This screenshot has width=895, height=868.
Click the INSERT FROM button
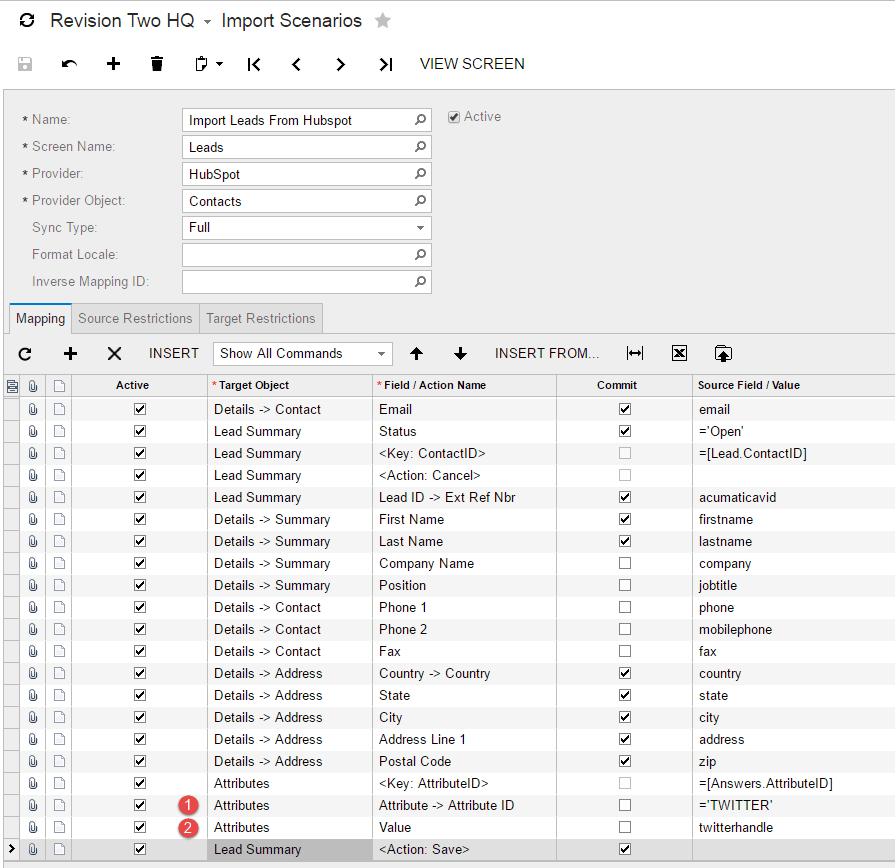547,353
